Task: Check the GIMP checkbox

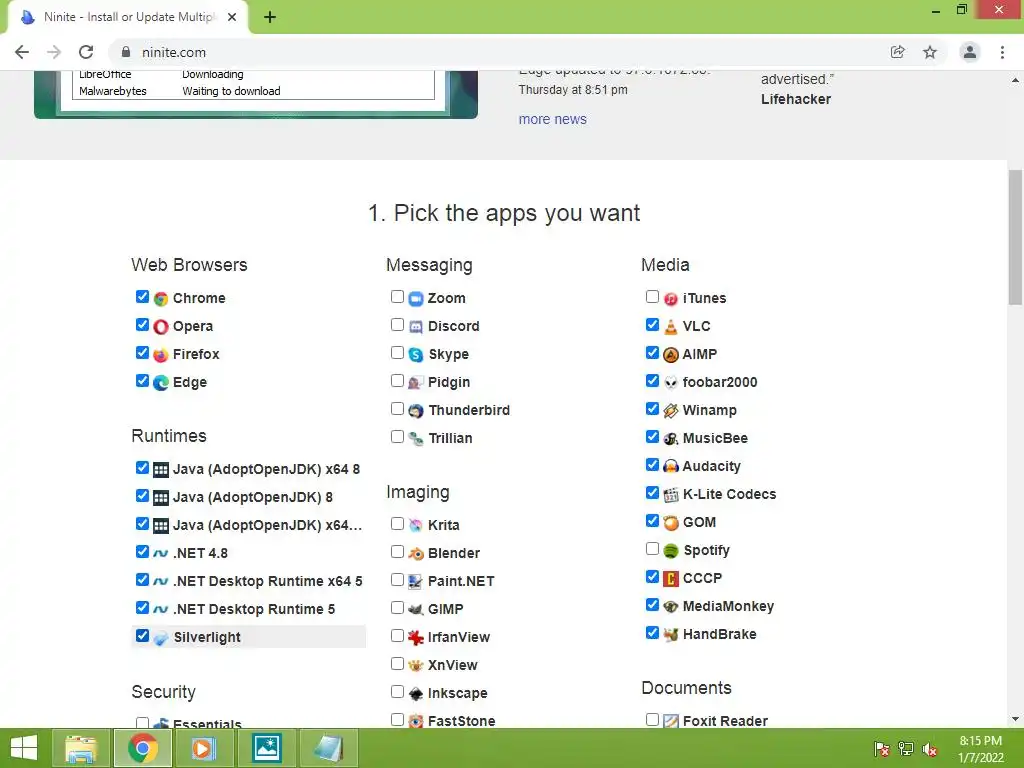Action: [397, 607]
